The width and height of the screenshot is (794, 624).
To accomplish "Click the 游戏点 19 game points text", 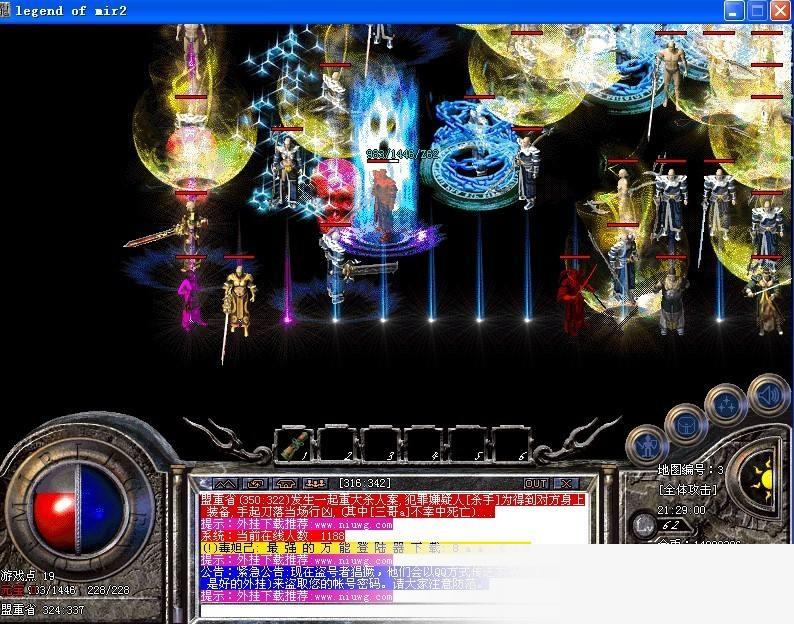I will (27, 575).
